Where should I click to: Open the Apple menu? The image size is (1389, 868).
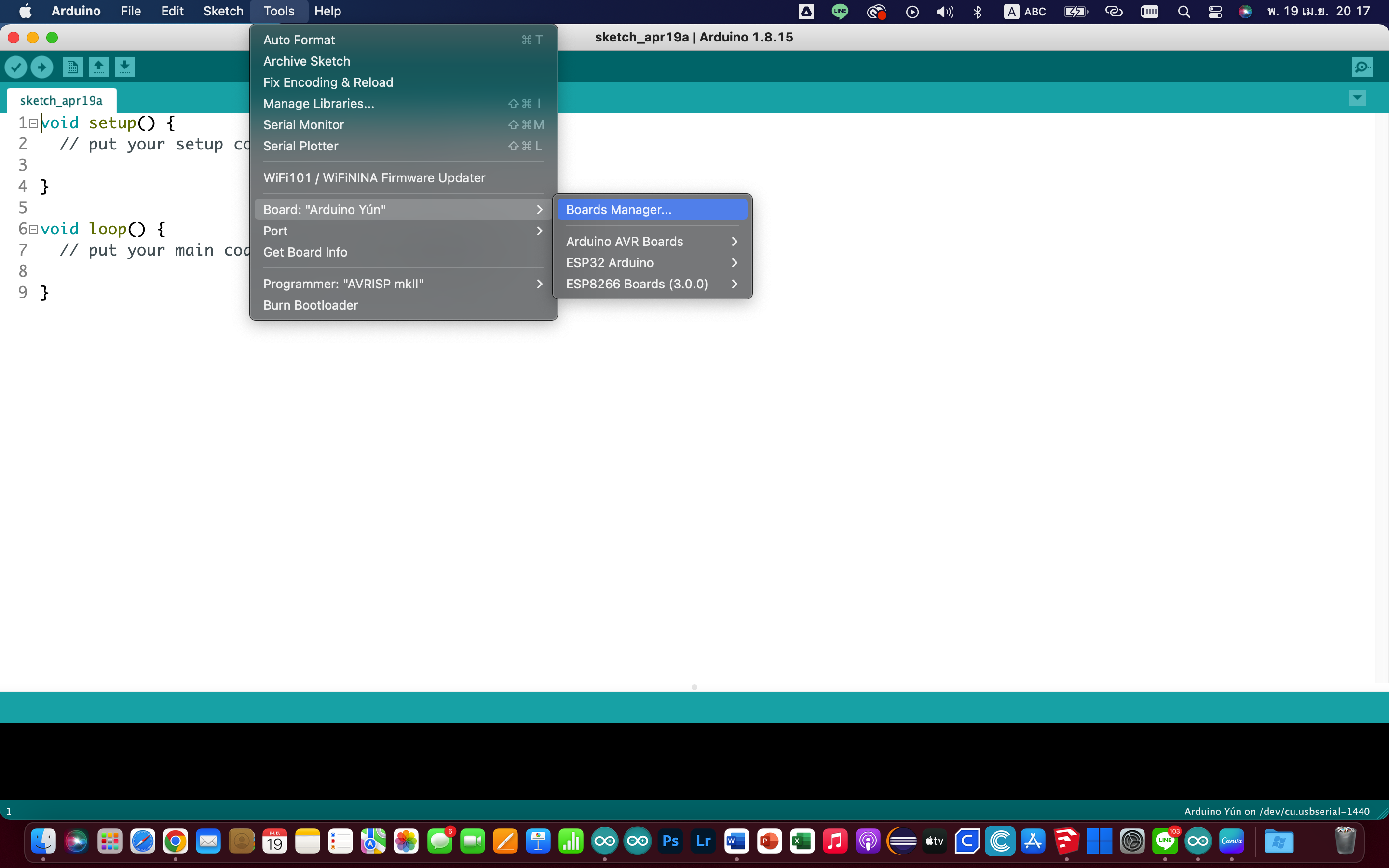click(25, 11)
